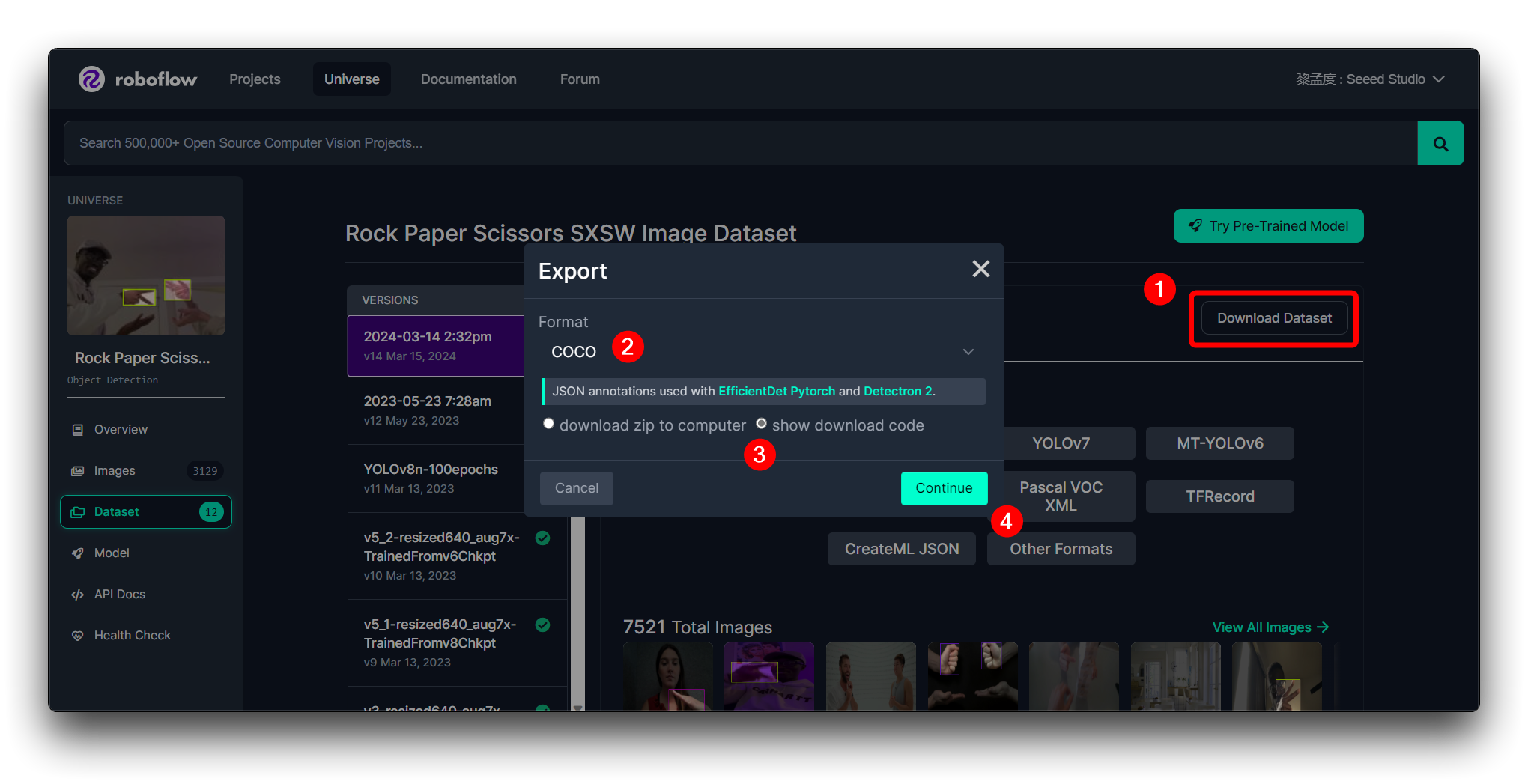Click the API Docs code icon
The height and width of the screenshot is (784, 1528).
coord(77,595)
